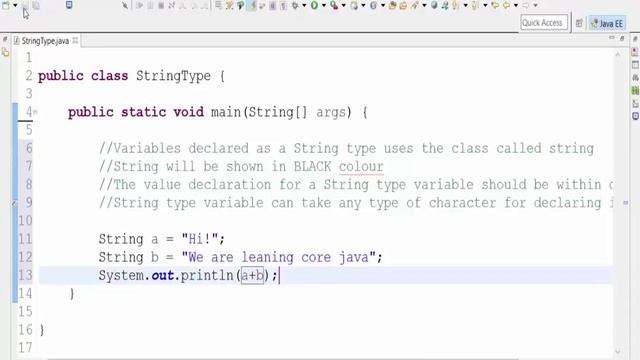The image size is (640, 360).
Task: Click the web browser globe icon
Action: pyautogui.click(x=434, y=5)
